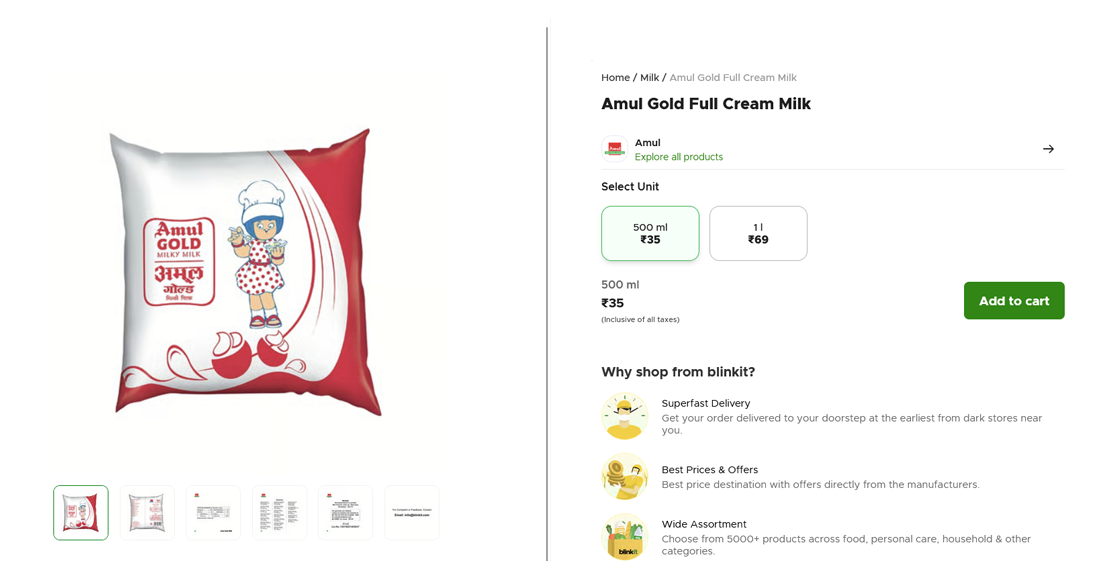Select the 1 l unit option
This screenshot has height=580, width=1100.
(x=758, y=233)
